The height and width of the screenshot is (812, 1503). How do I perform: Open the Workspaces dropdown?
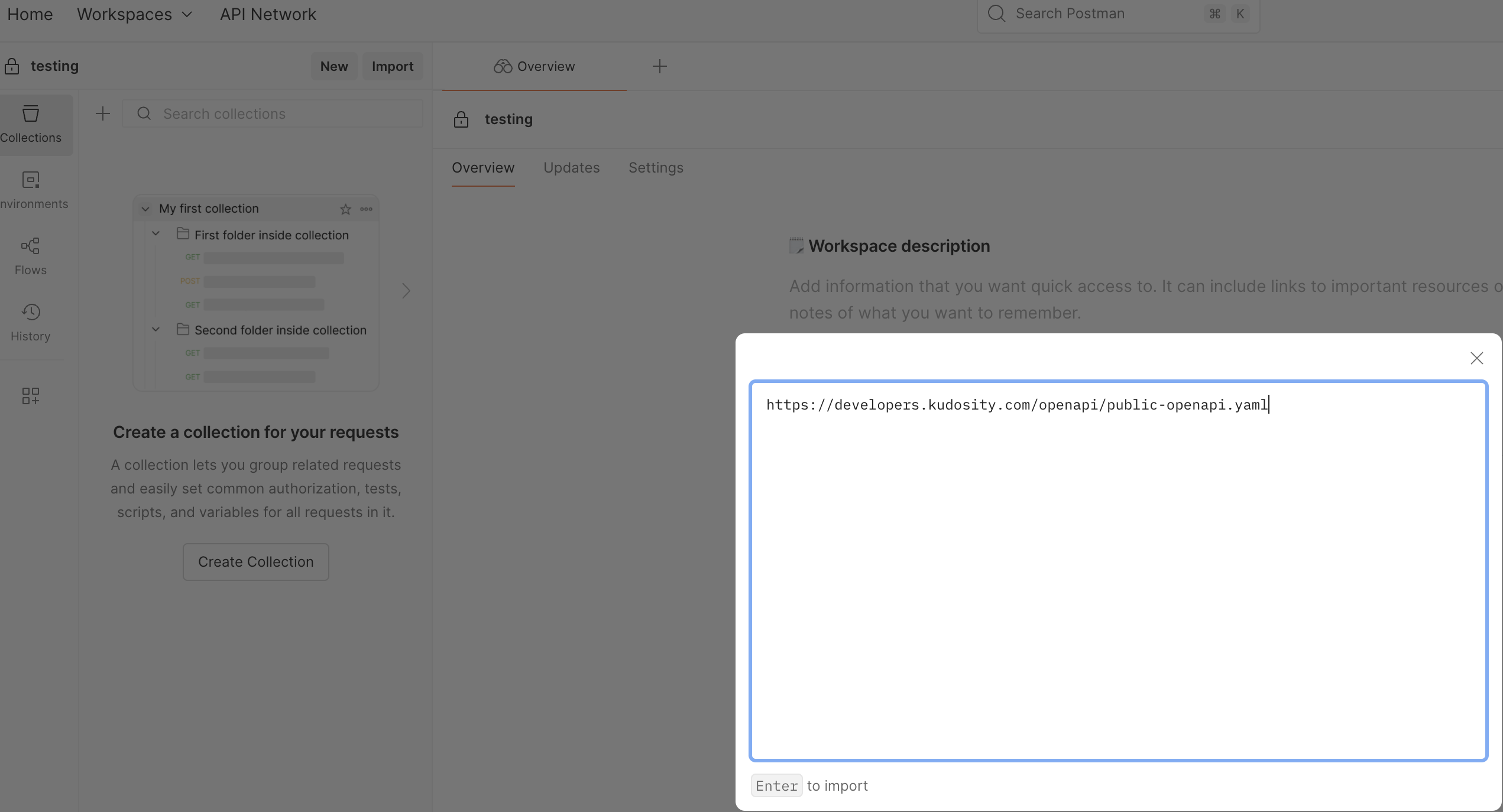click(x=135, y=14)
